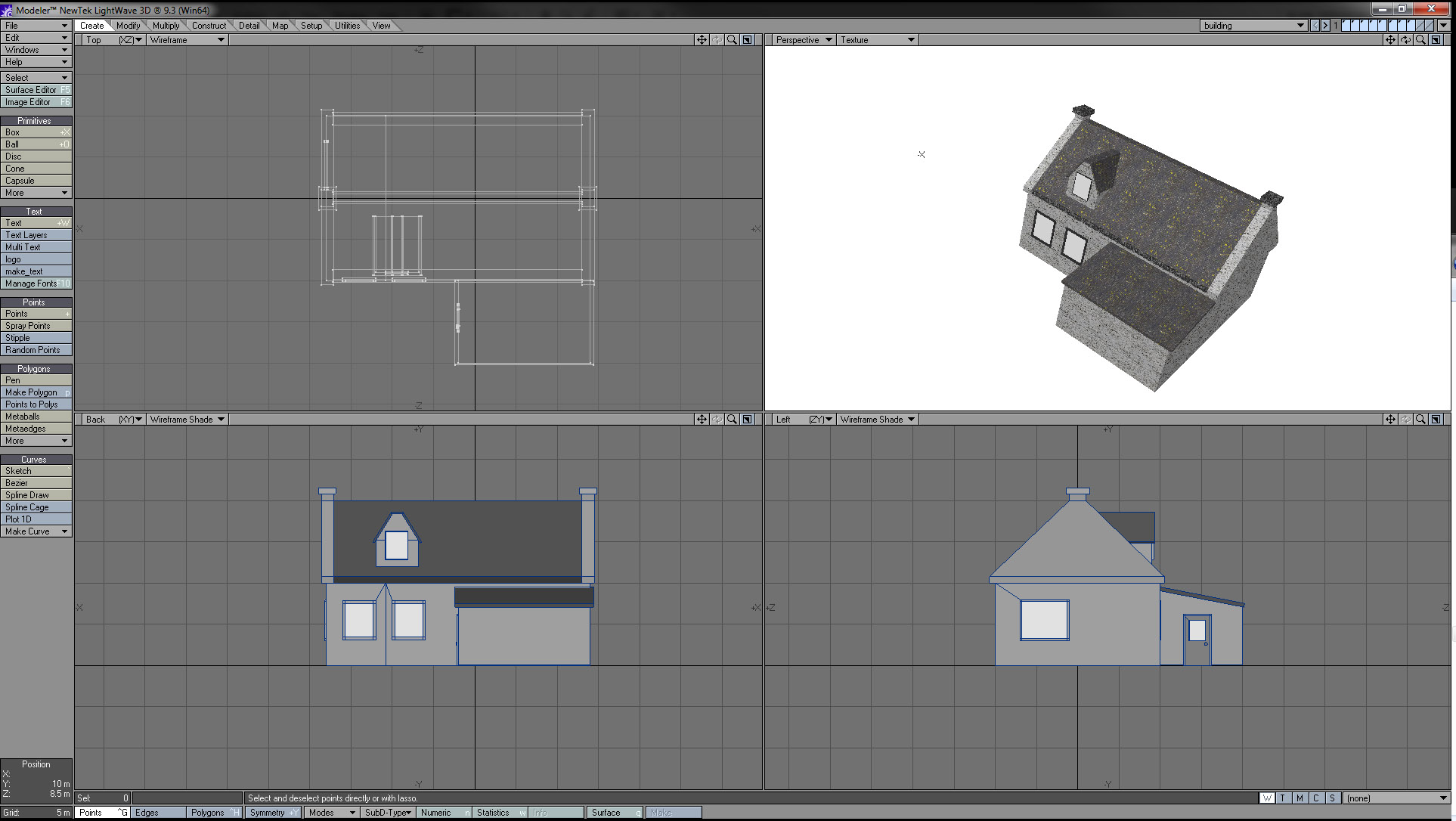
Task: Click the Perspective viewport pan icon
Action: [1390, 40]
